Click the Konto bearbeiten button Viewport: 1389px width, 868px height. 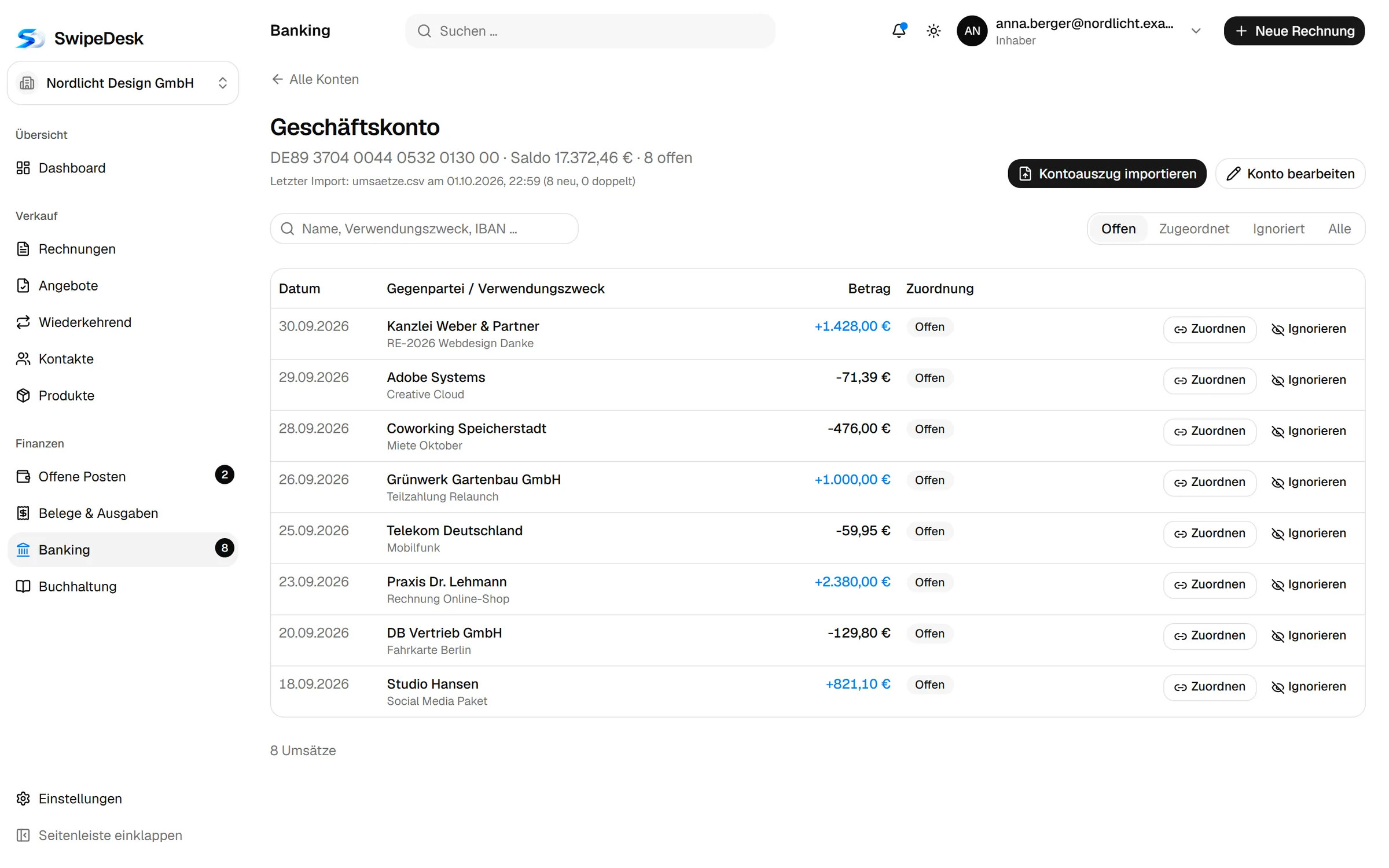[1290, 174]
